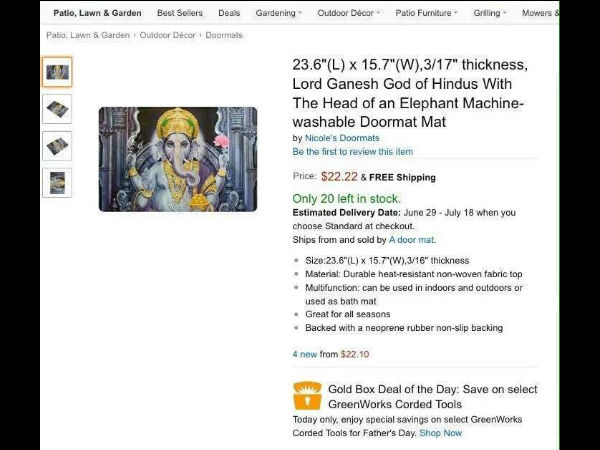
Task: Open the 'A door mat' seller link
Action: 411,240
